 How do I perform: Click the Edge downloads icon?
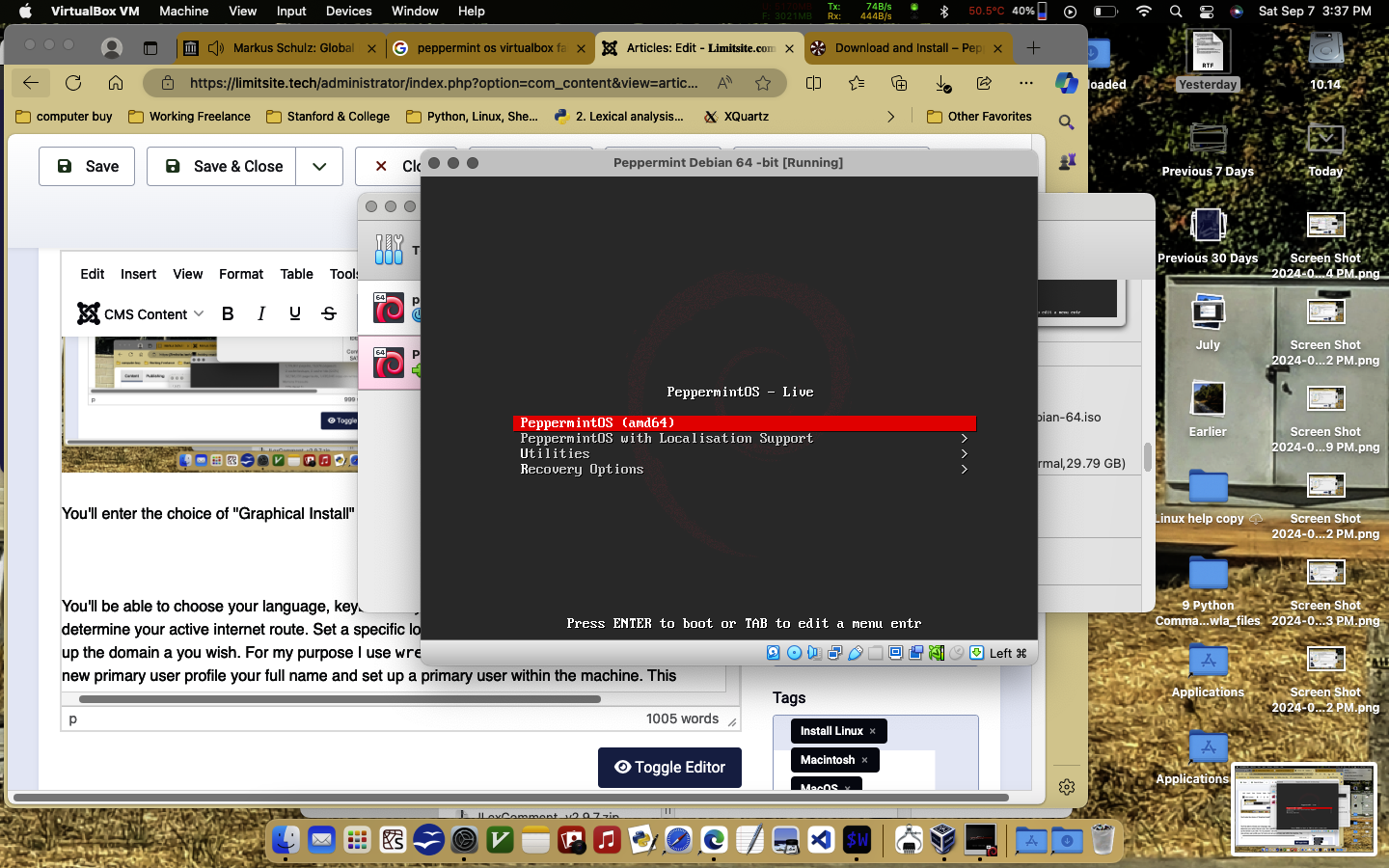[x=942, y=84]
